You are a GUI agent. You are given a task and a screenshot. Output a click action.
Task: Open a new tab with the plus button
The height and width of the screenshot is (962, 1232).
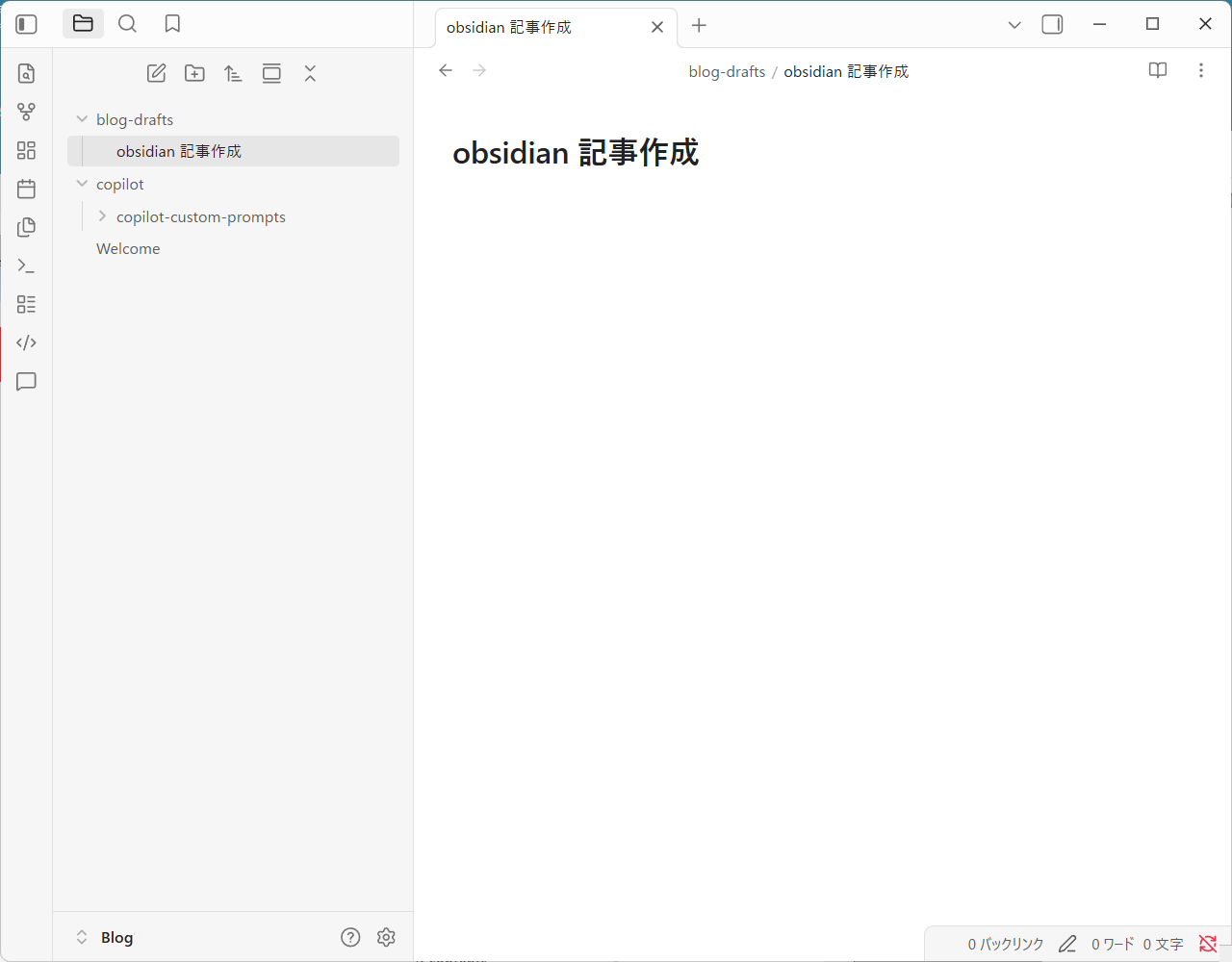(699, 26)
